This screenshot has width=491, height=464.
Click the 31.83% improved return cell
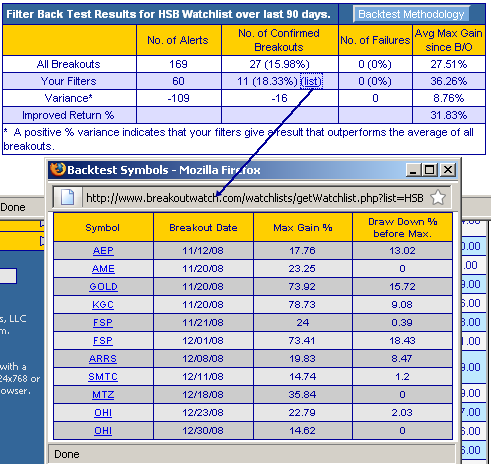point(449,115)
